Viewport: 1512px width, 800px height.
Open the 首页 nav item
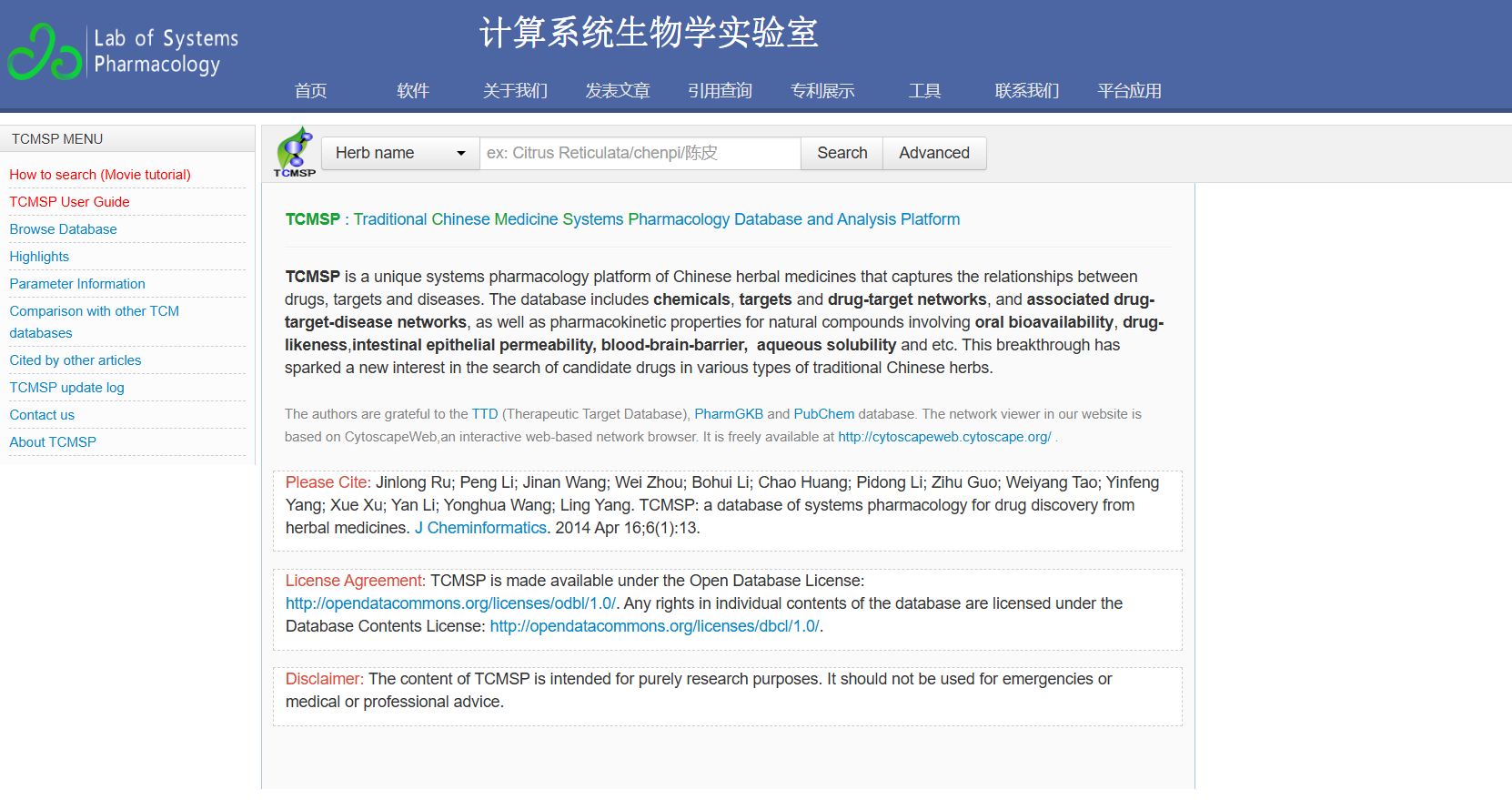(x=310, y=90)
